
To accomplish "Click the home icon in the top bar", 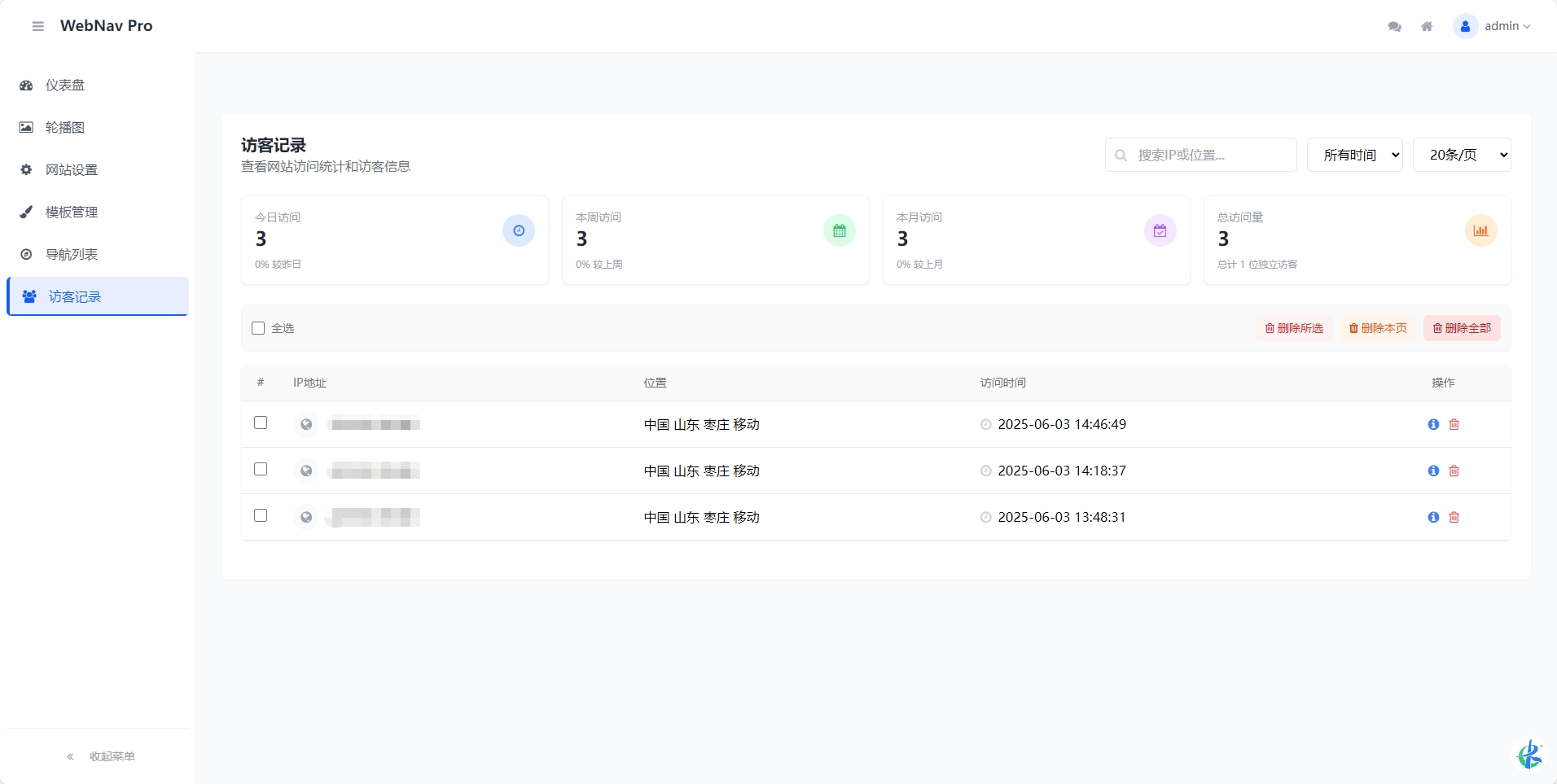I will [x=1427, y=25].
